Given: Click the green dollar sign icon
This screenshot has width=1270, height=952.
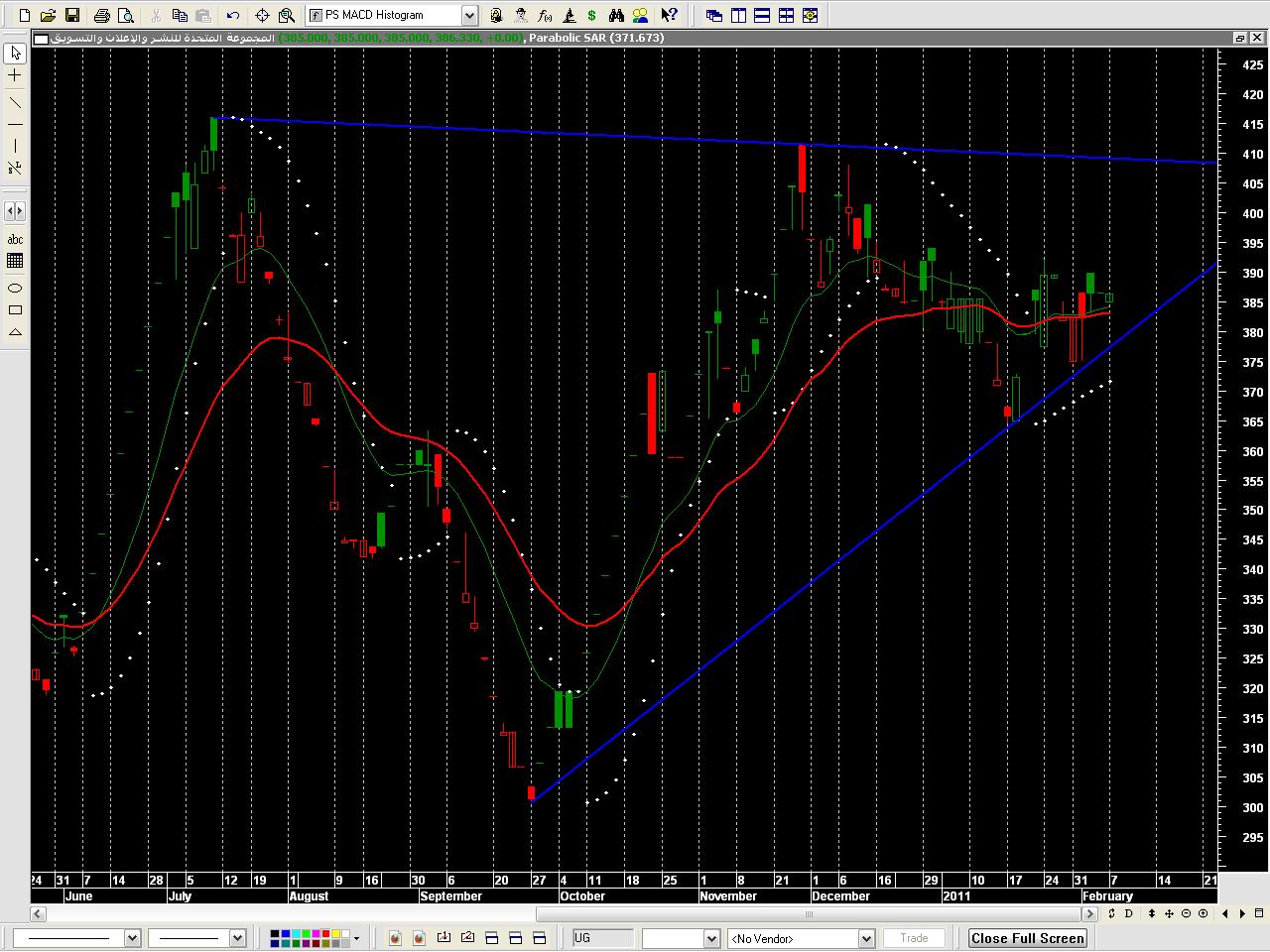Looking at the screenshot, I should (x=592, y=15).
